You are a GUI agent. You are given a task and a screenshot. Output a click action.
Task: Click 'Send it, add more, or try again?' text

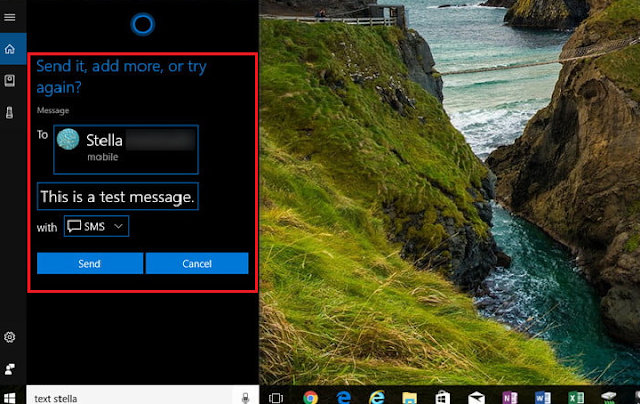(x=122, y=76)
